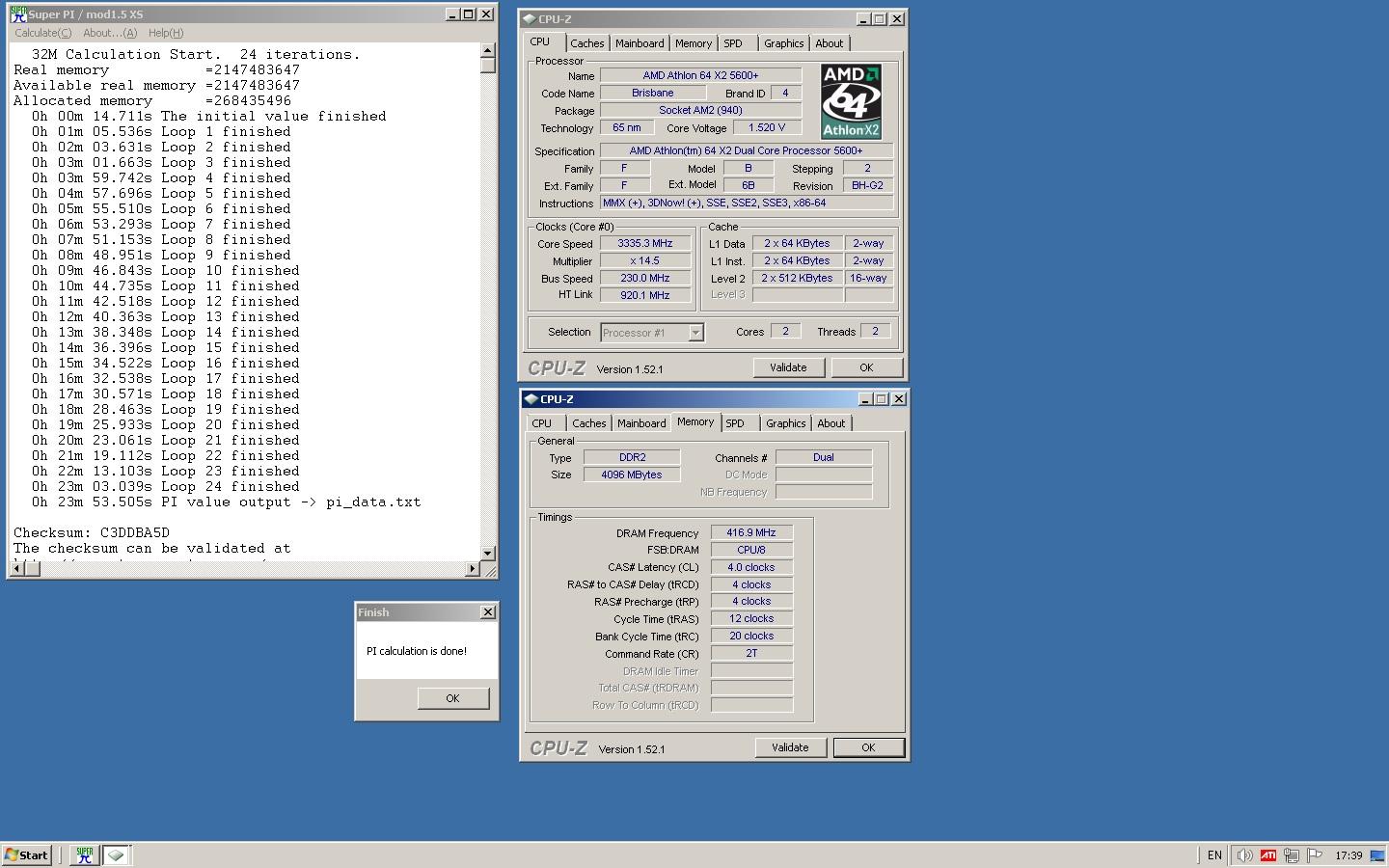Click the Memory Size 4096 MBytes field
The height and width of the screenshot is (868, 1389).
coord(632,475)
